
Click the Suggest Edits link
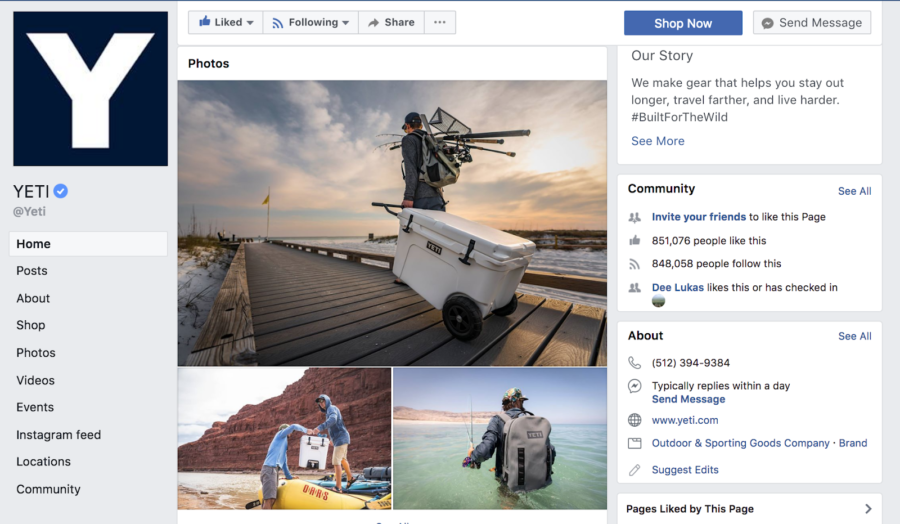pyautogui.click(x=685, y=470)
